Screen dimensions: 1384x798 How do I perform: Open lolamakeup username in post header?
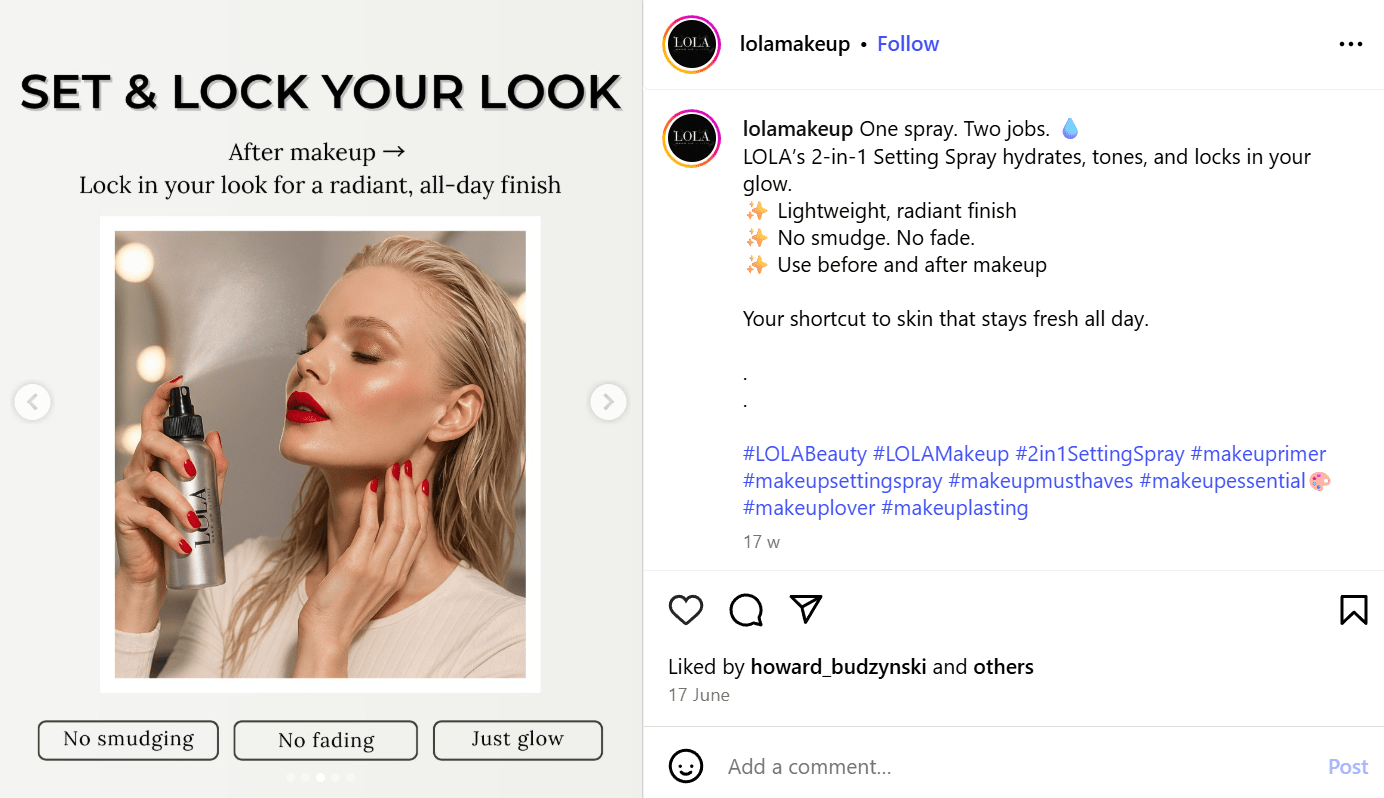click(794, 44)
